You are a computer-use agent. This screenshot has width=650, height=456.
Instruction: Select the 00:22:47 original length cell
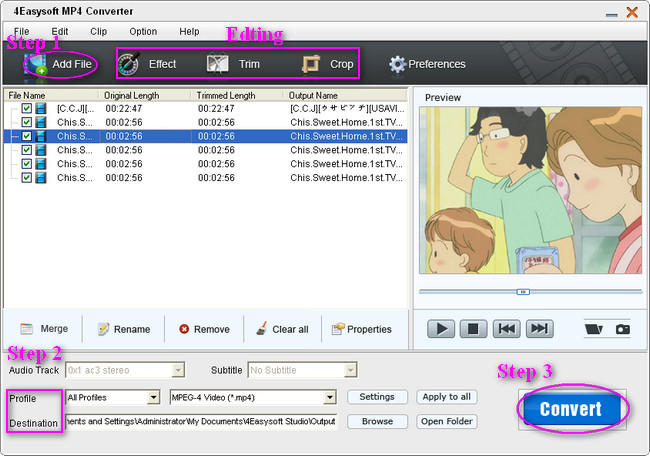124,109
